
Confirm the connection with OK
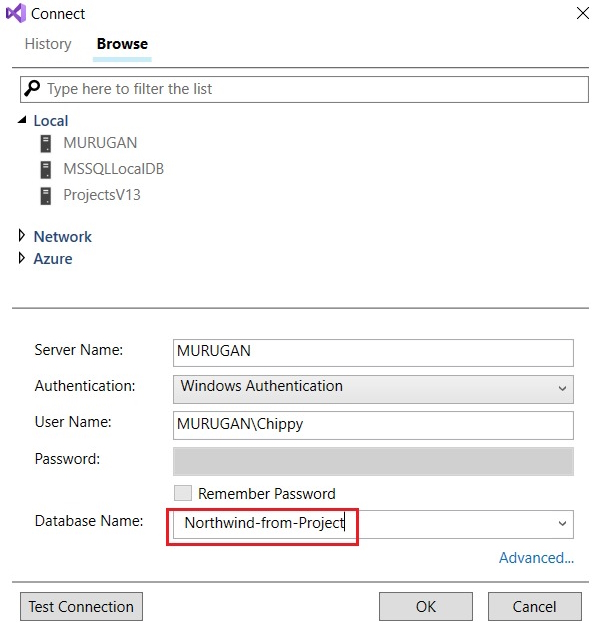[426, 606]
